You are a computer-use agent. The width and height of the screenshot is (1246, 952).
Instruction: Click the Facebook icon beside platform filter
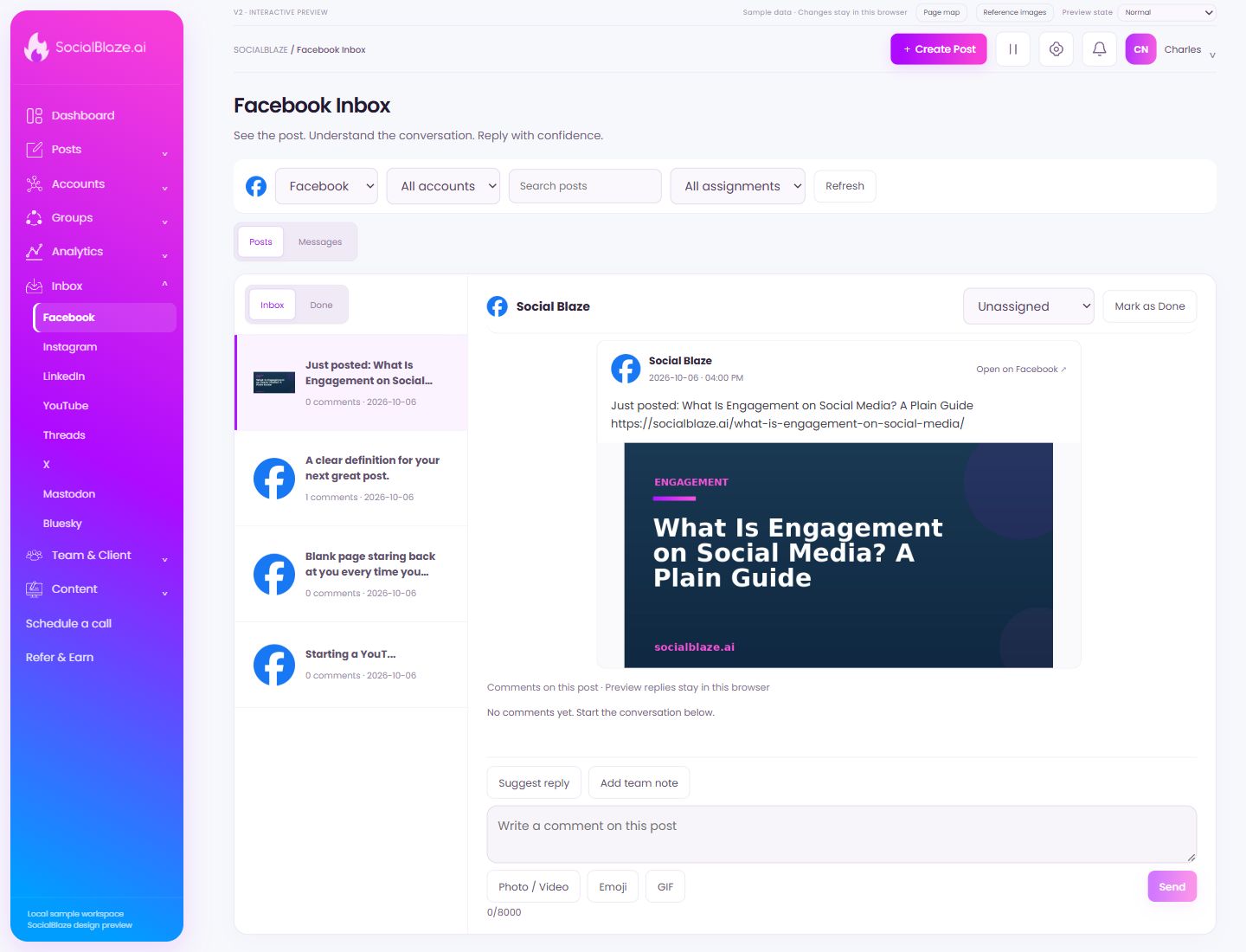pyautogui.click(x=256, y=186)
